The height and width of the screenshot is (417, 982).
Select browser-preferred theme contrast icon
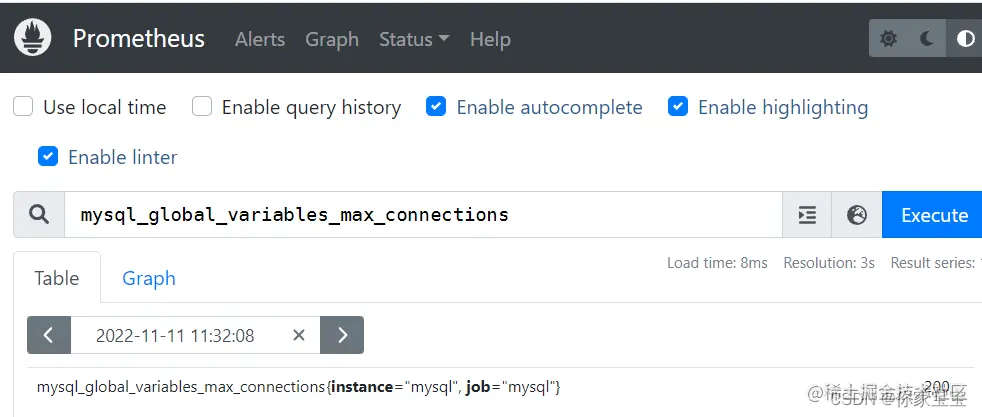point(965,39)
